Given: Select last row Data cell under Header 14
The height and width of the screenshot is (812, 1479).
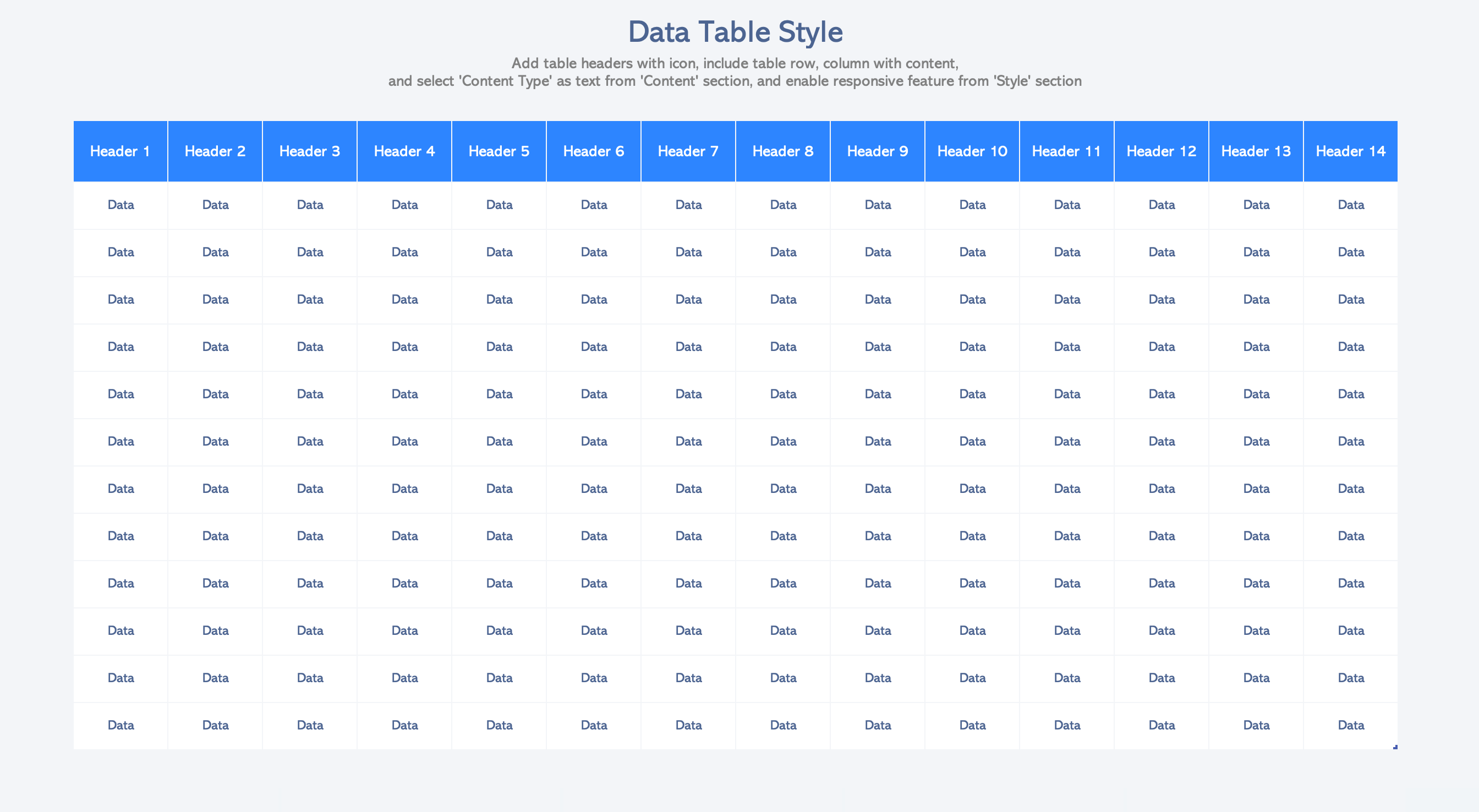Looking at the screenshot, I should [1350, 725].
